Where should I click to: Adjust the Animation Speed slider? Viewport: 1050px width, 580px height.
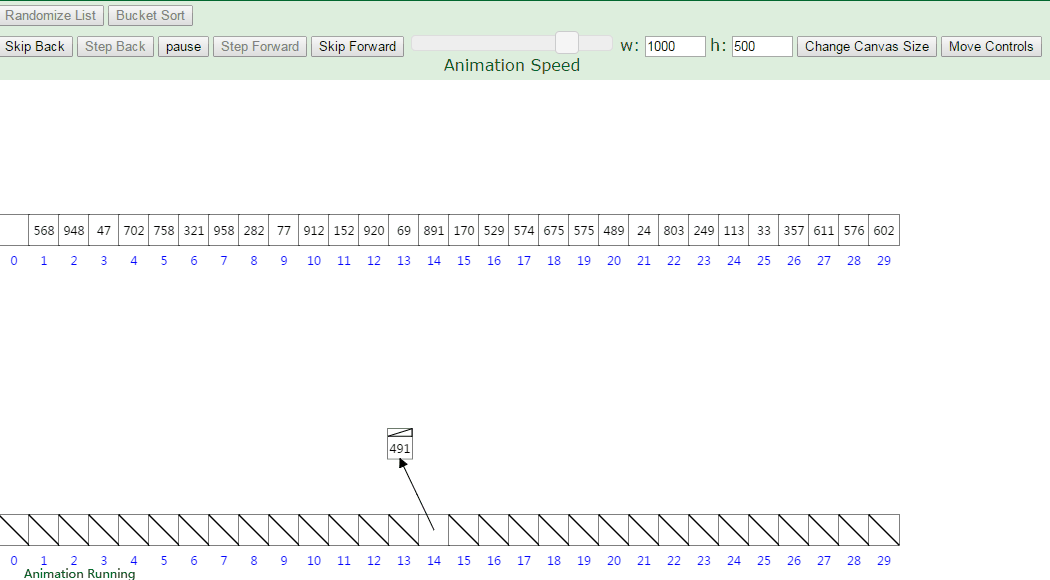point(566,42)
